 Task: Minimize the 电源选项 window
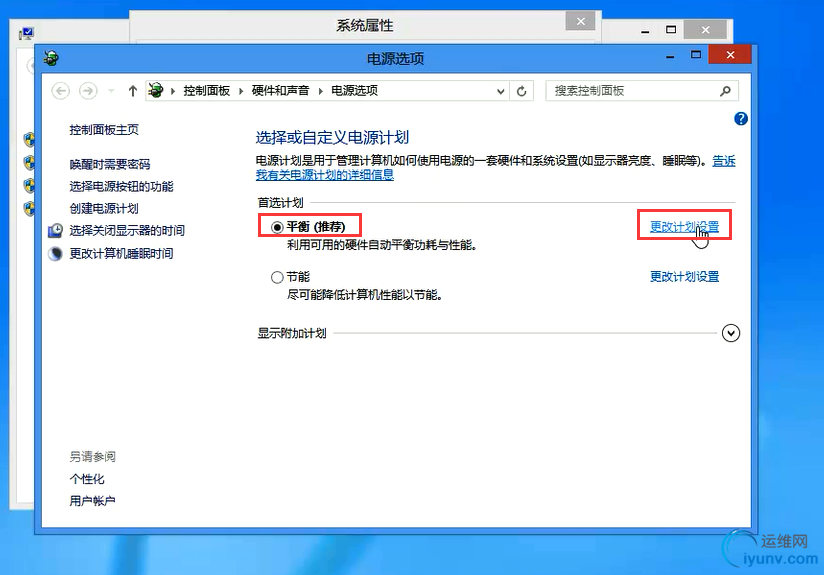(670, 56)
